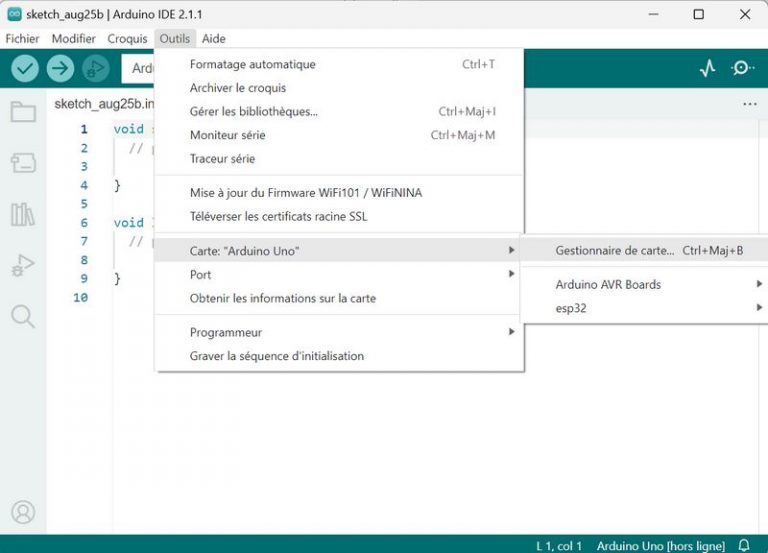Open the Serial Plotter waveform icon
Viewport: 768px width, 553px height.
pyautogui.click(x=707, y=68)
